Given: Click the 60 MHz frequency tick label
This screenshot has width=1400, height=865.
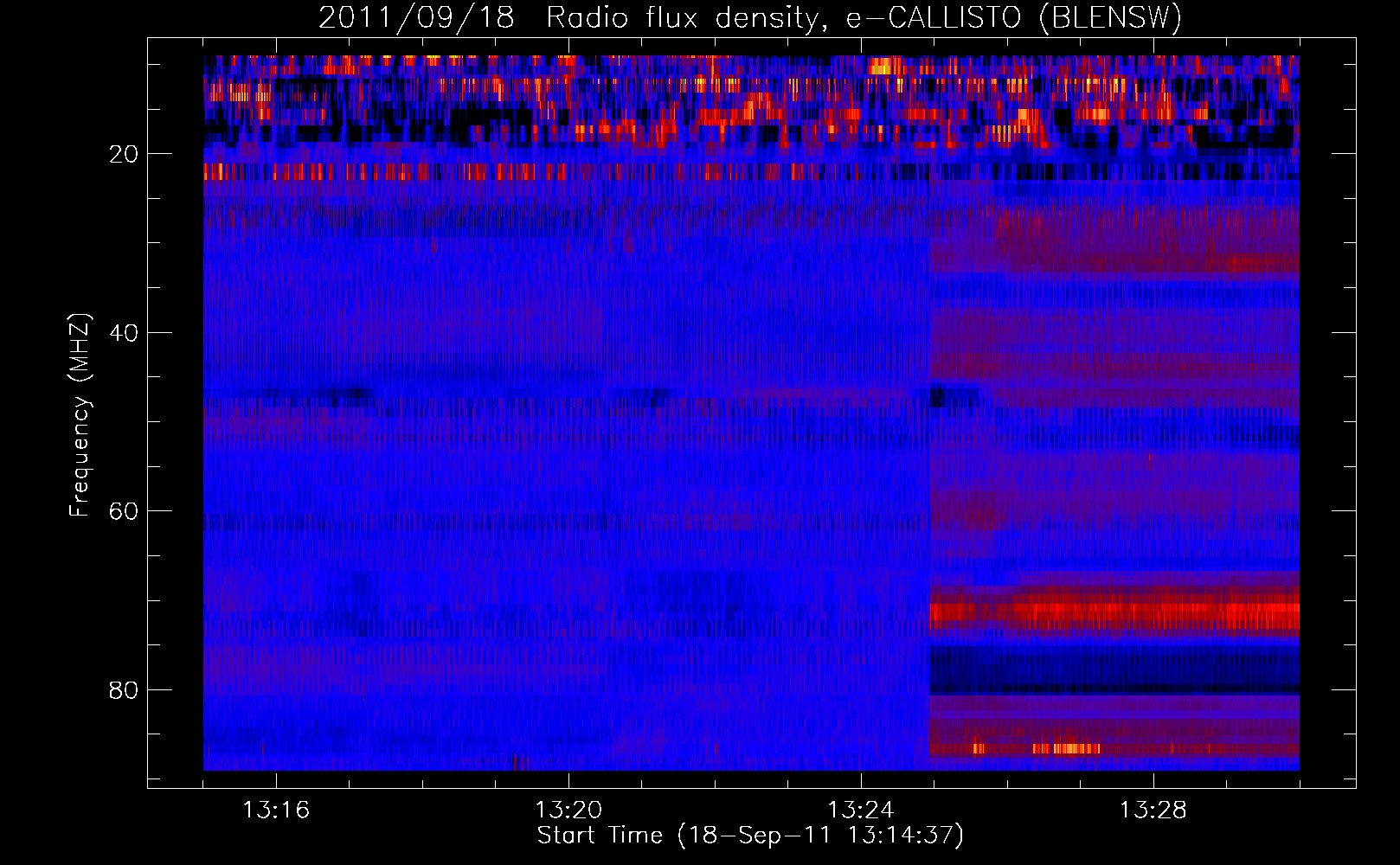Looking at the screenshot, I should [x=124, y=511].
